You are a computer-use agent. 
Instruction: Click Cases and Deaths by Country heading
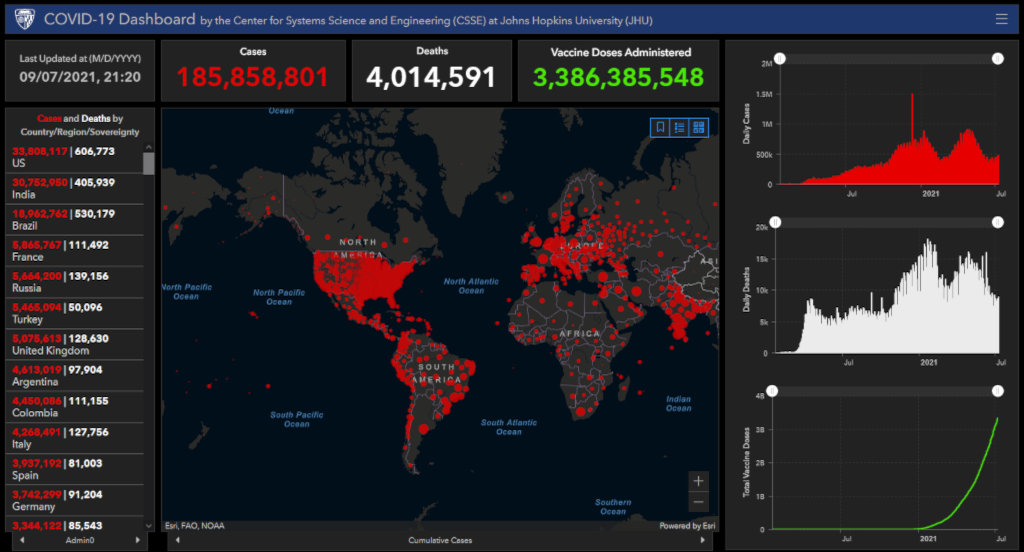click(x=80, y=125)
